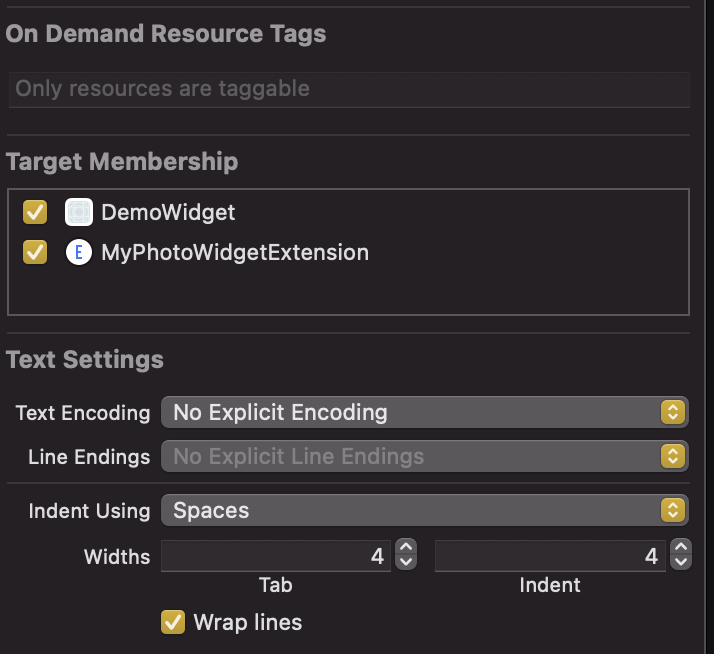This screenshot has width=714, height=654.
Task: Disable the Wrap lines checkbox
Action: [173, 622]
